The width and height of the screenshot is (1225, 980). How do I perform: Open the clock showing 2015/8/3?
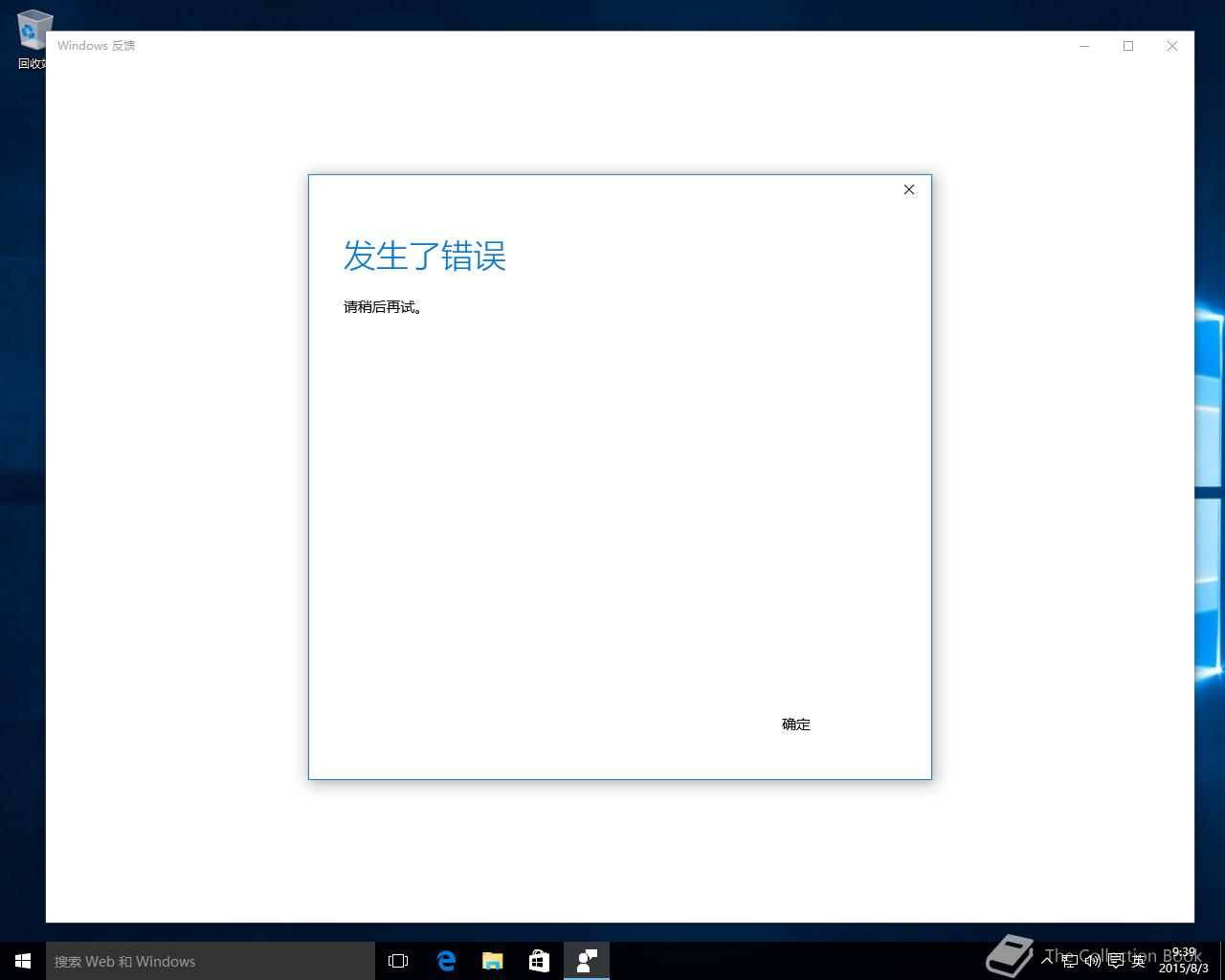[1183, 961]
